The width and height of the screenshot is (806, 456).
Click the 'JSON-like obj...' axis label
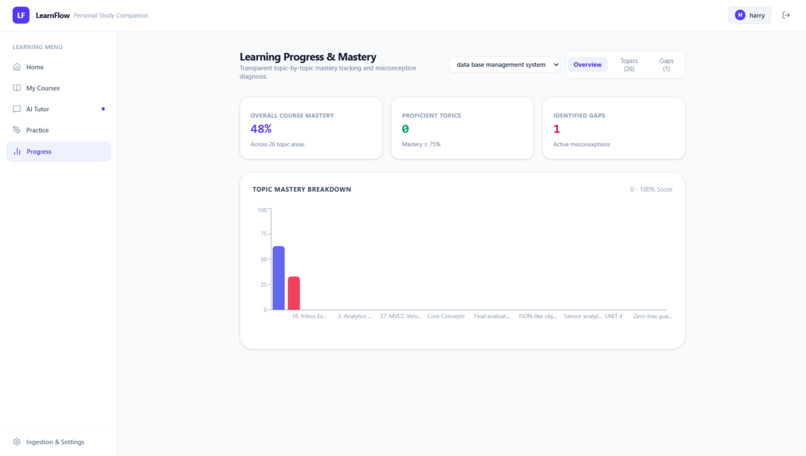537,316
